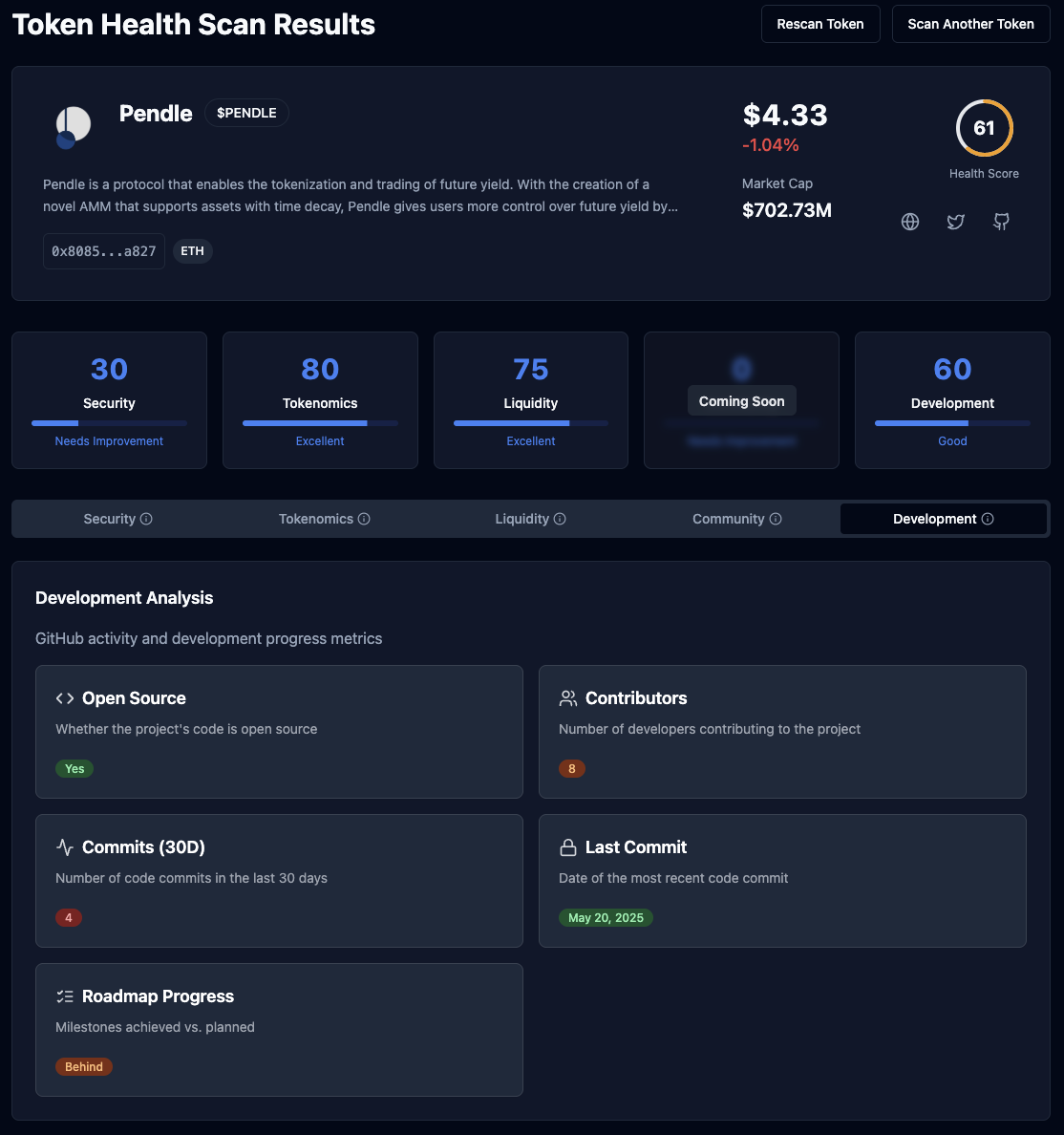Select the Tokenomics 80 score card
The width and height of the screenshot is (1064, 1135).
pyautogui.click(x=320, y=399)
